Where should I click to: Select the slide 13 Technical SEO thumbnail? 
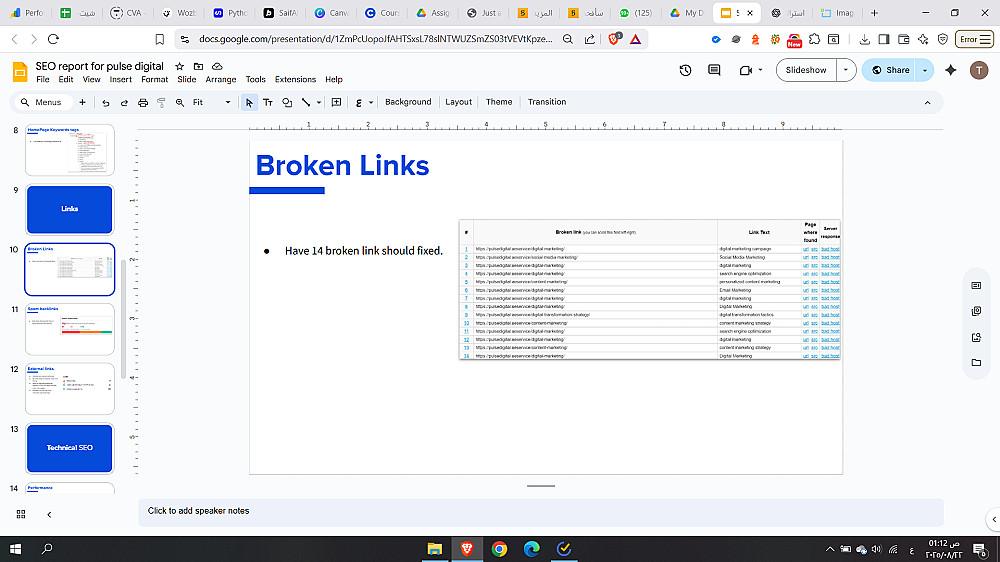coord(70,448)
